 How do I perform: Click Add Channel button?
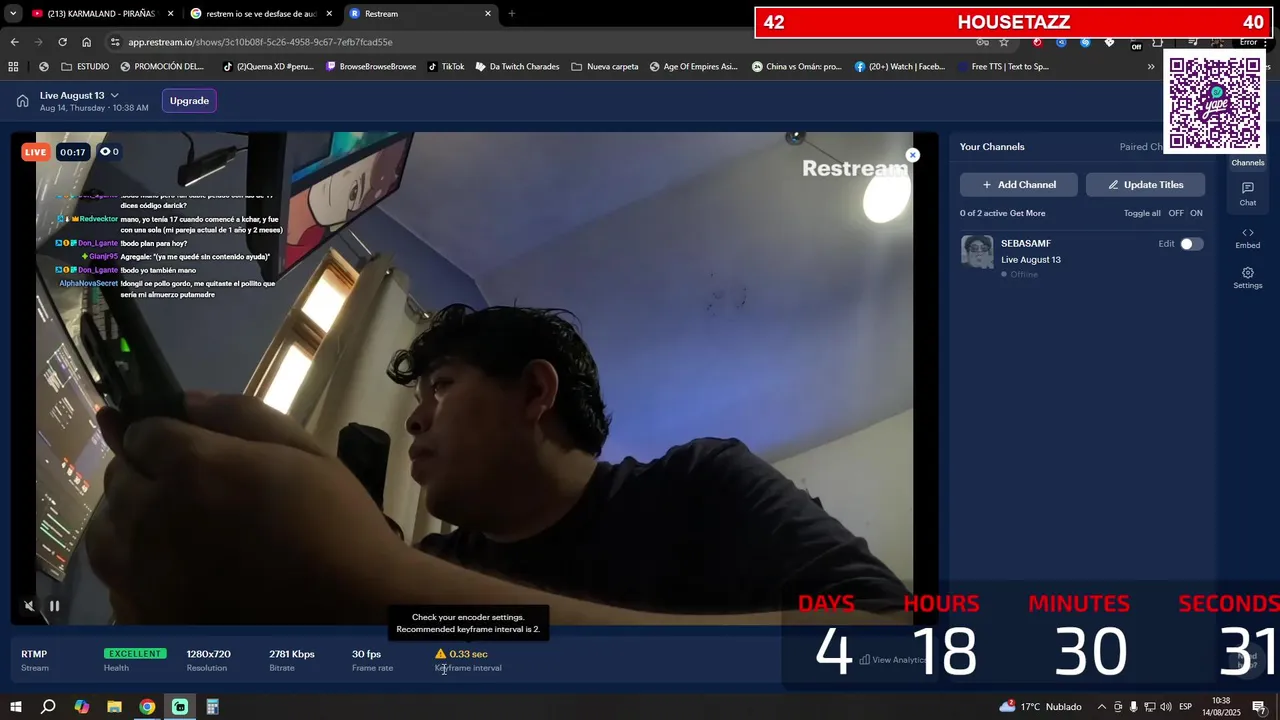coord(1019,185)
